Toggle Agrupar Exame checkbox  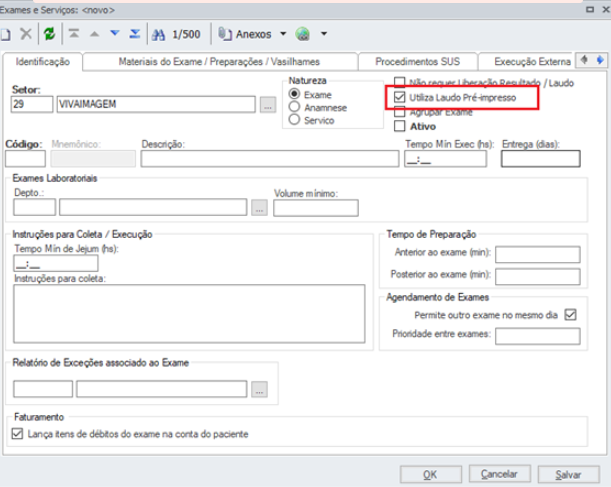coord(399,112)
